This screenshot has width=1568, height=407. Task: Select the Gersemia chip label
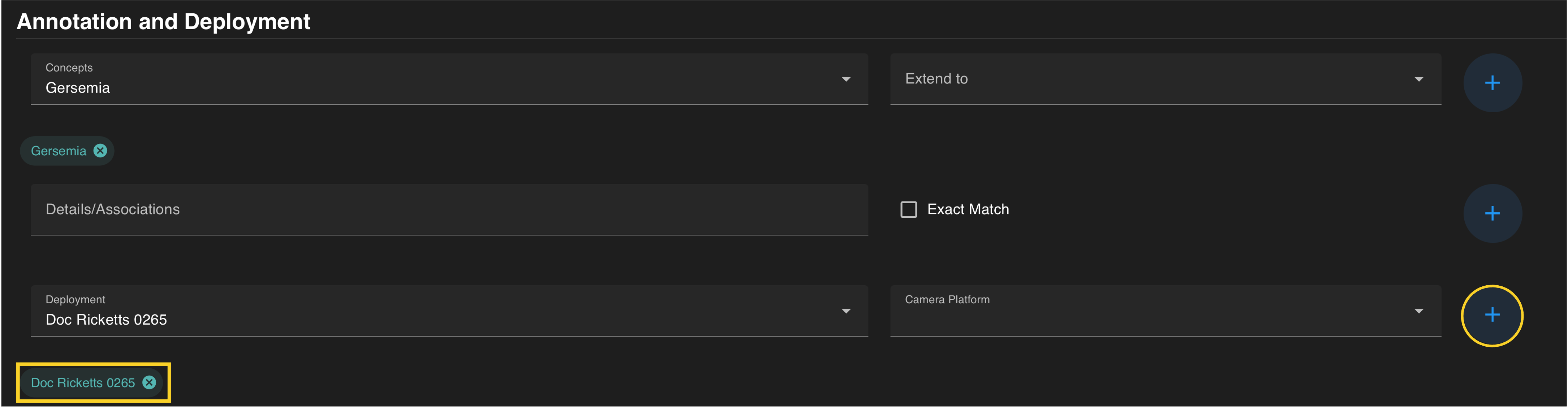click(x=59, y=151)
